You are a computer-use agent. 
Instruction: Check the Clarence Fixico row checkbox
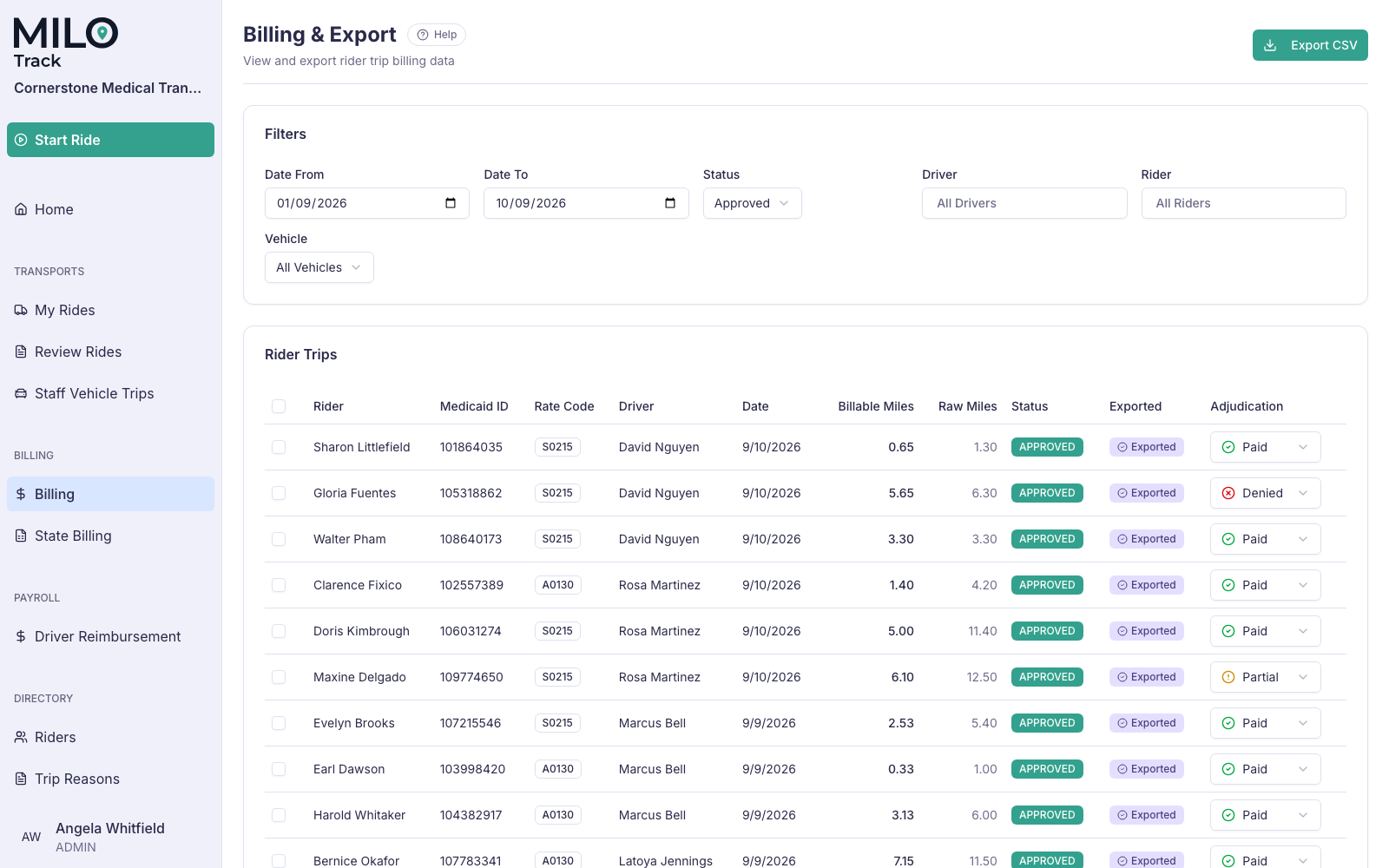click(279, 585)
